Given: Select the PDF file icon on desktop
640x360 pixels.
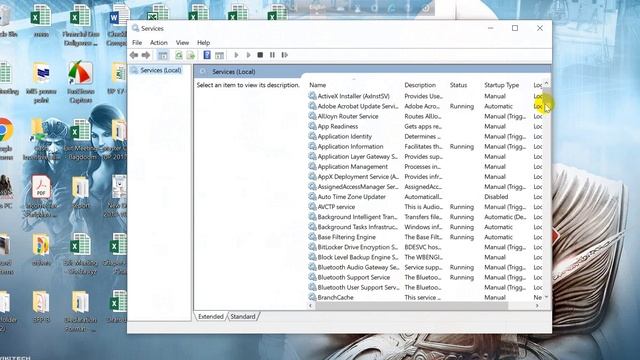Looking at the screenshot, I should click(41, 187).
